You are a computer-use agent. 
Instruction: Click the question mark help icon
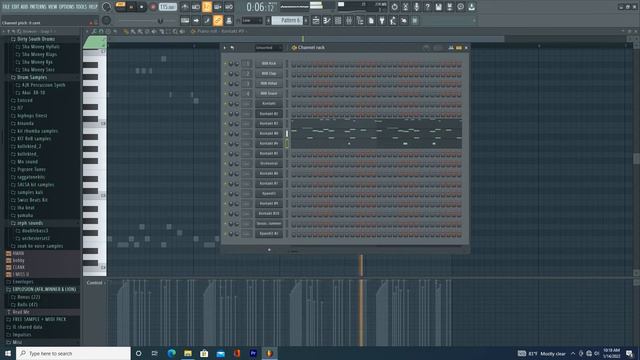427,7
